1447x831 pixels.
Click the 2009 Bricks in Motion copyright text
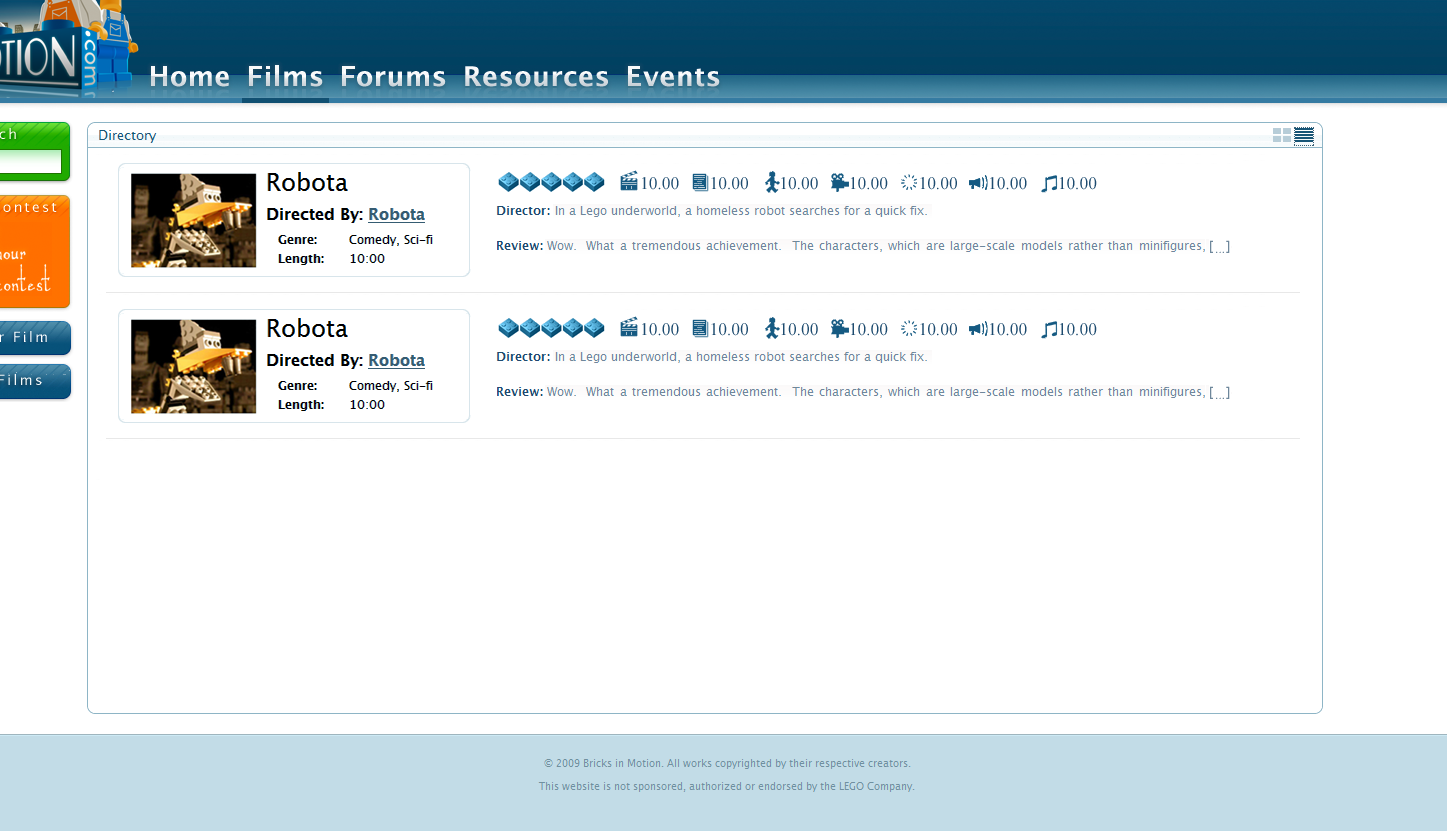(x=727, y=763)
